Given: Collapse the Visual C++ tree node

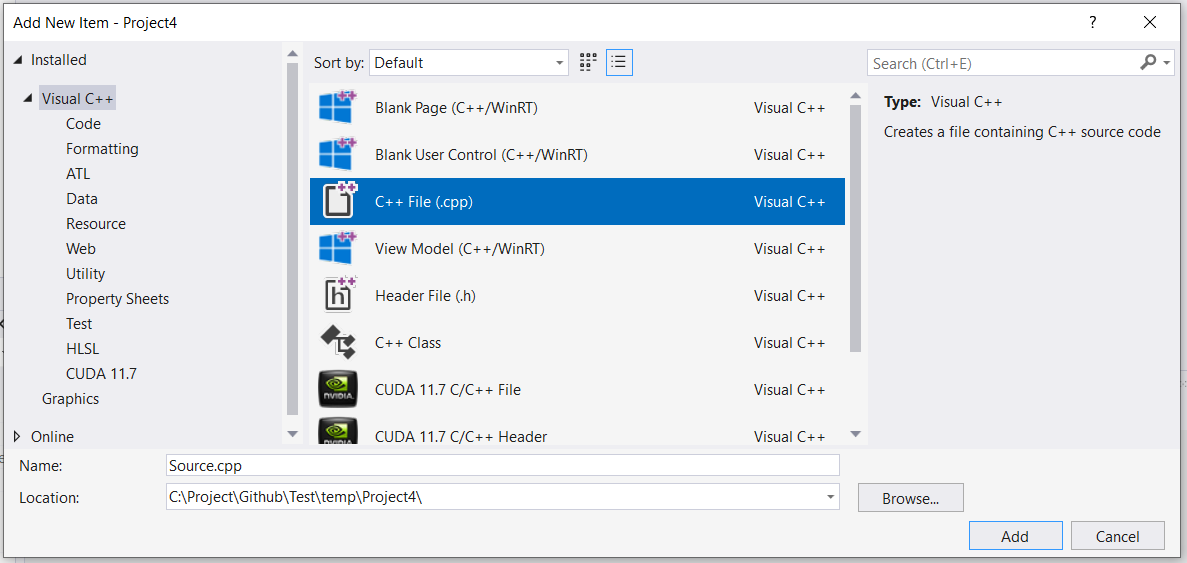Looking at the screenshot, I should 29,98.
